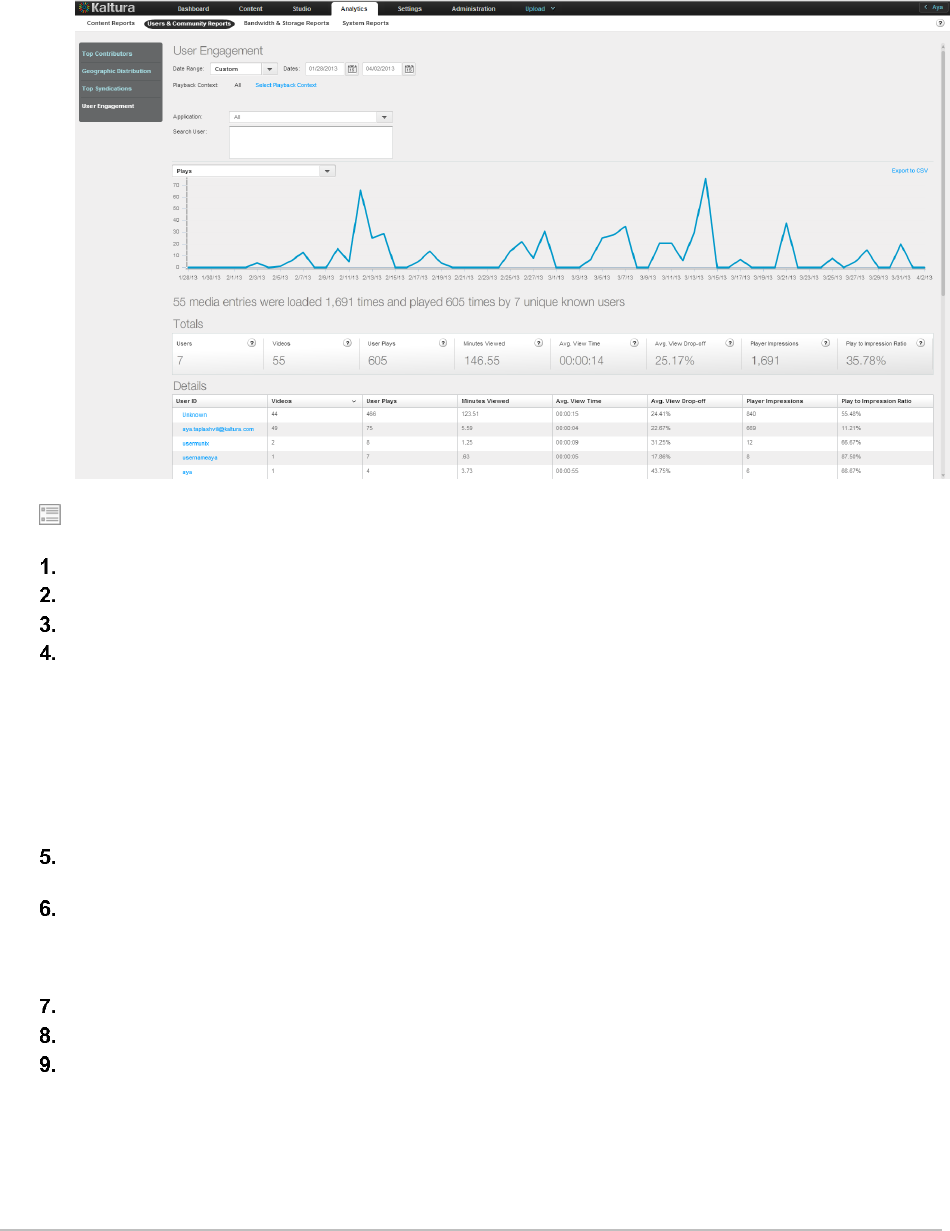
Task: Click the help icon beside Minutes Viewed total
Action: click(x=538, y=343)
